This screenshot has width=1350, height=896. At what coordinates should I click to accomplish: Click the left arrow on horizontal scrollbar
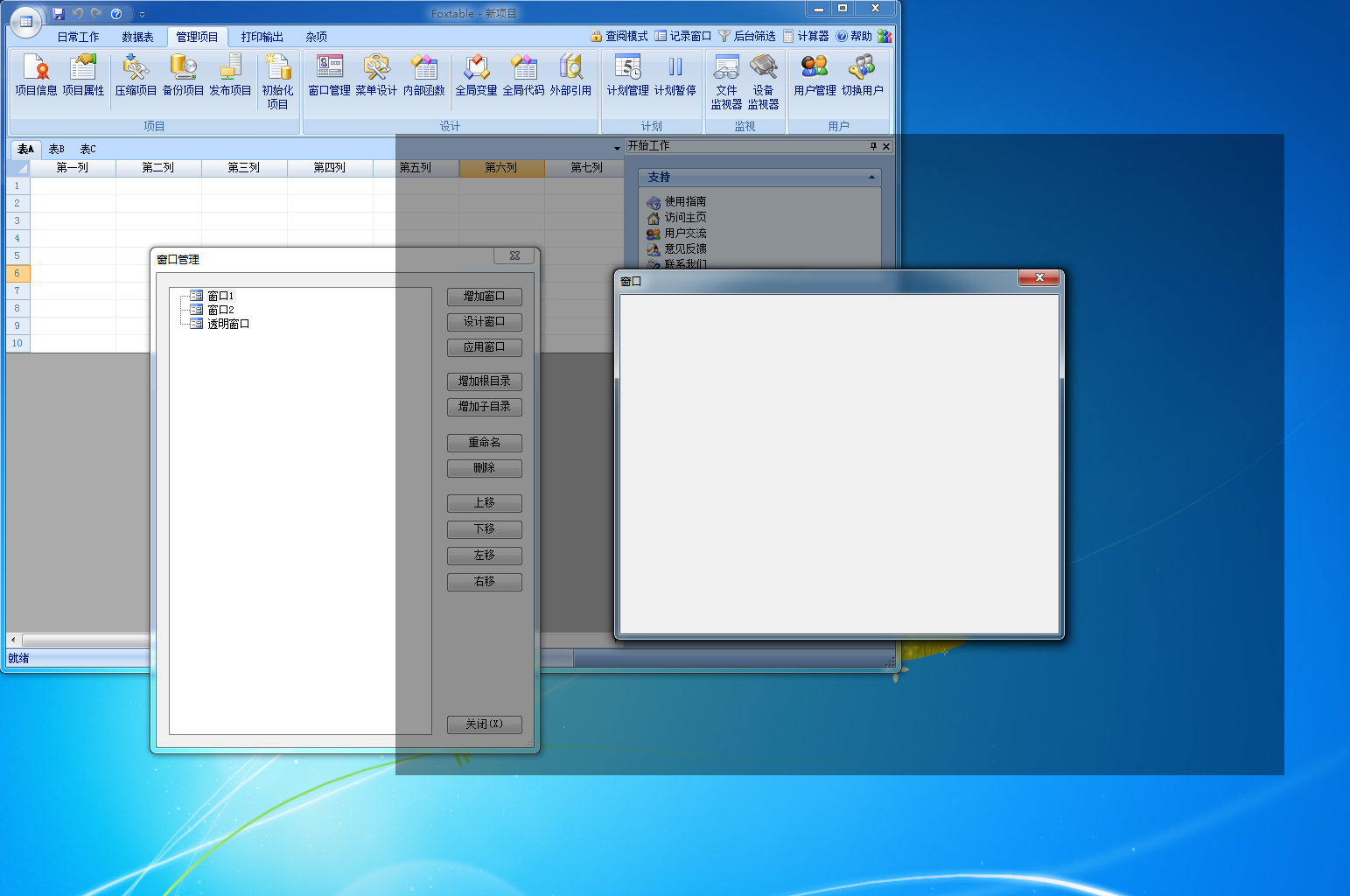[x=13, y=640]
